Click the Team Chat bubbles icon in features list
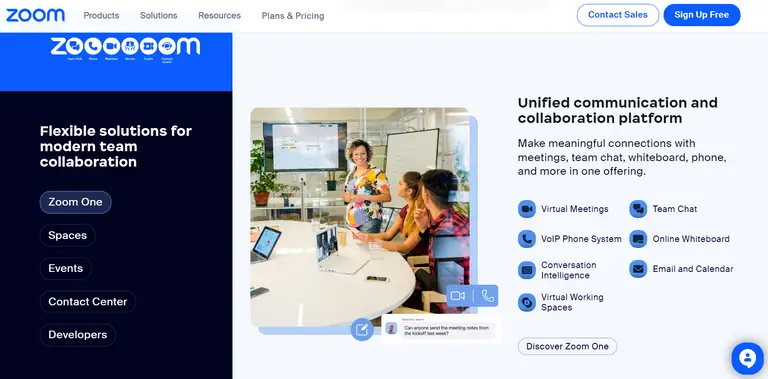This screenshot has height=379, width=768. [x=638, y=209]
